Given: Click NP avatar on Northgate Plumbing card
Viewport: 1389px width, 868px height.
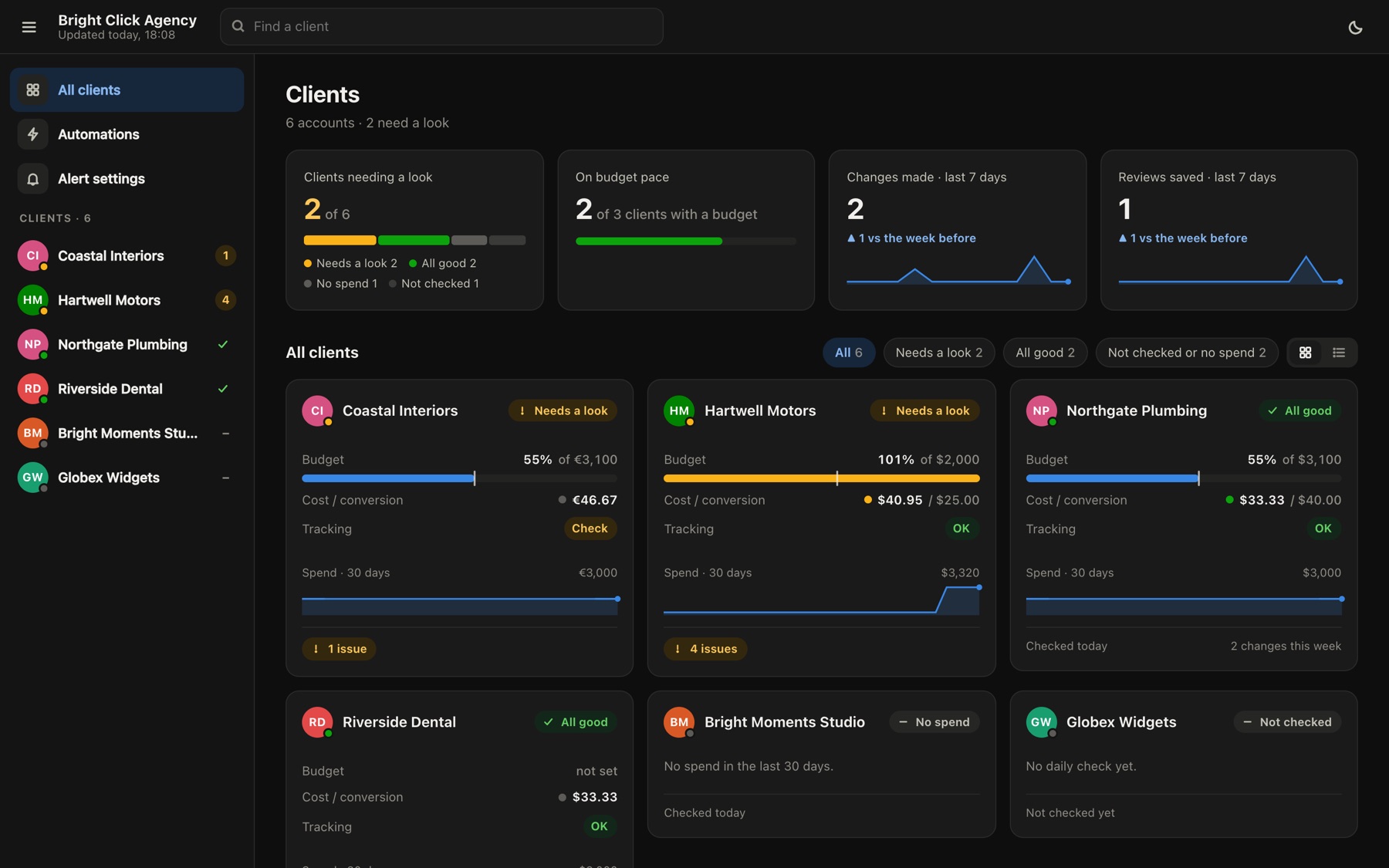Looking at the screenshot, I should (x=1041, y=410).
